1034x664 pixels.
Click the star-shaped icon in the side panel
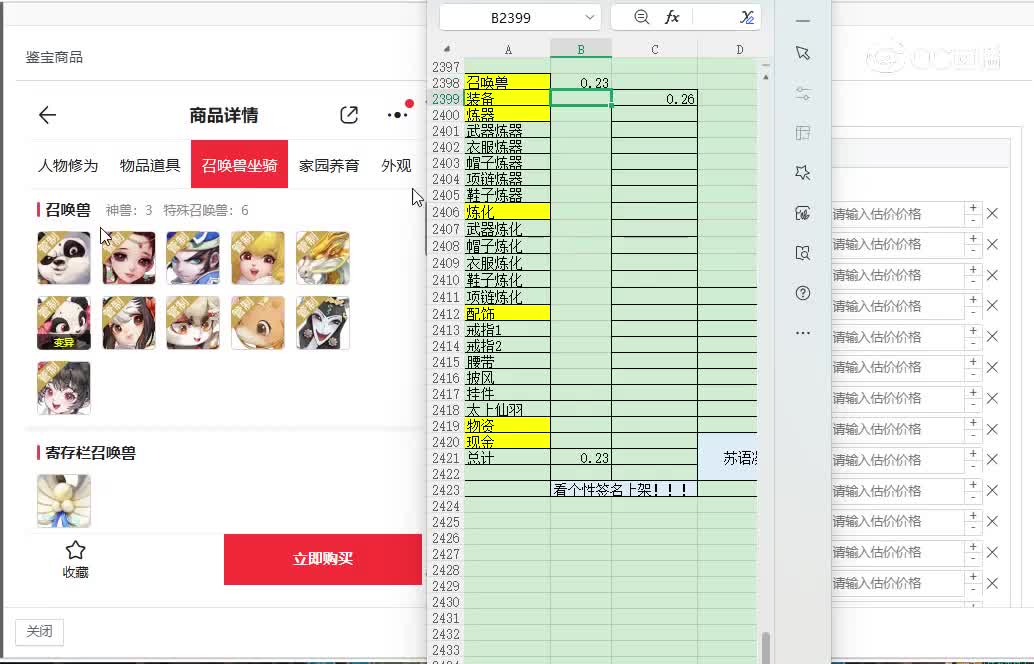click(x=803, y=173)
